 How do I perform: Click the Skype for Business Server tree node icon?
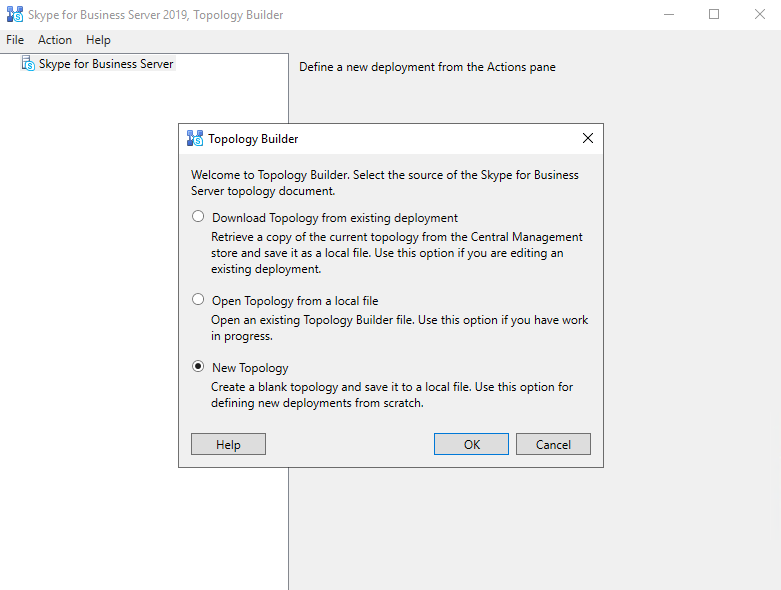point(28,64)
